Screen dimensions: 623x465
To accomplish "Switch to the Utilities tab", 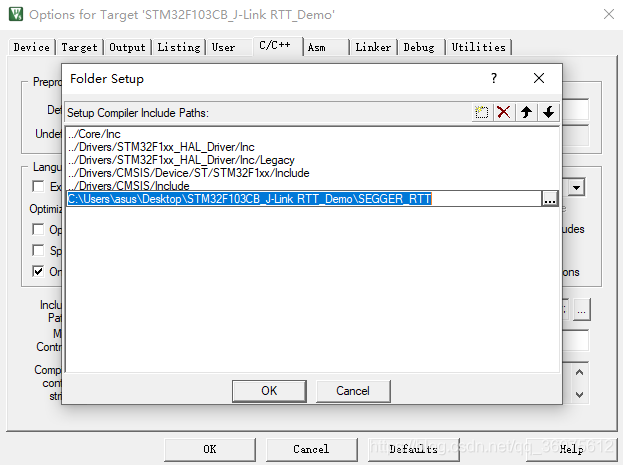I will pyautogui.click(x=479, y=47).
